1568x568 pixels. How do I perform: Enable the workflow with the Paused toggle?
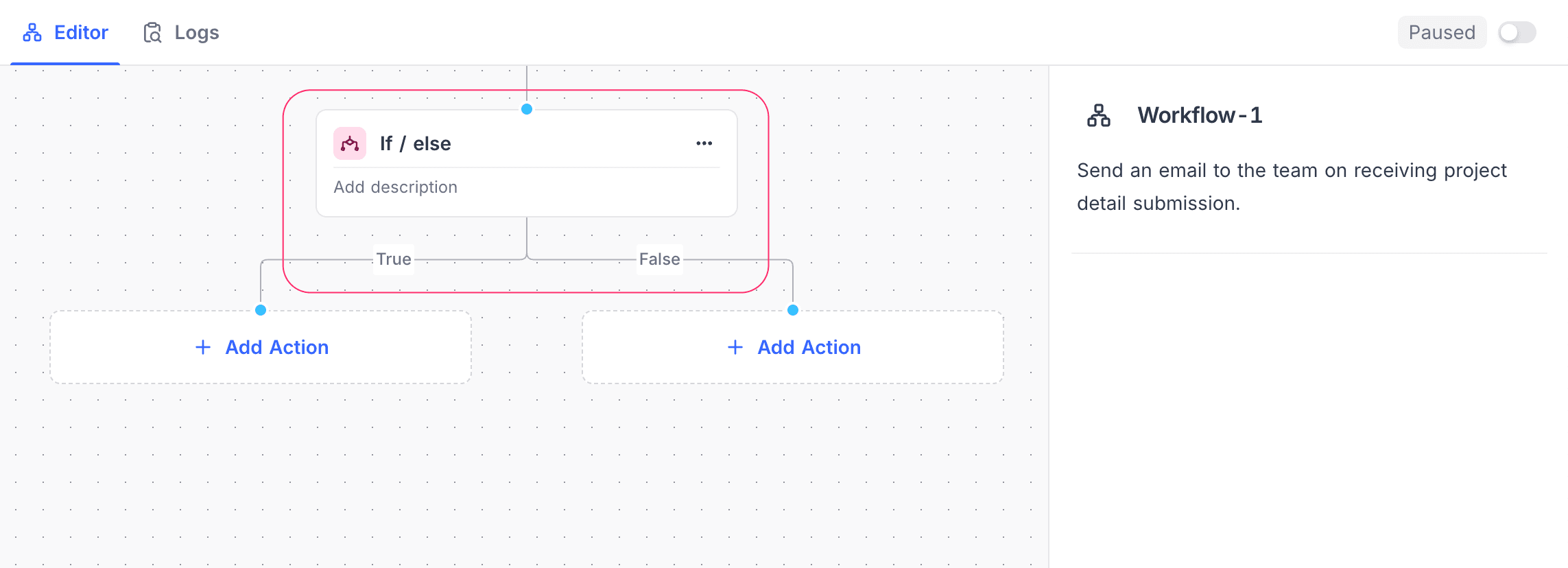click(x=1517, y=32)
